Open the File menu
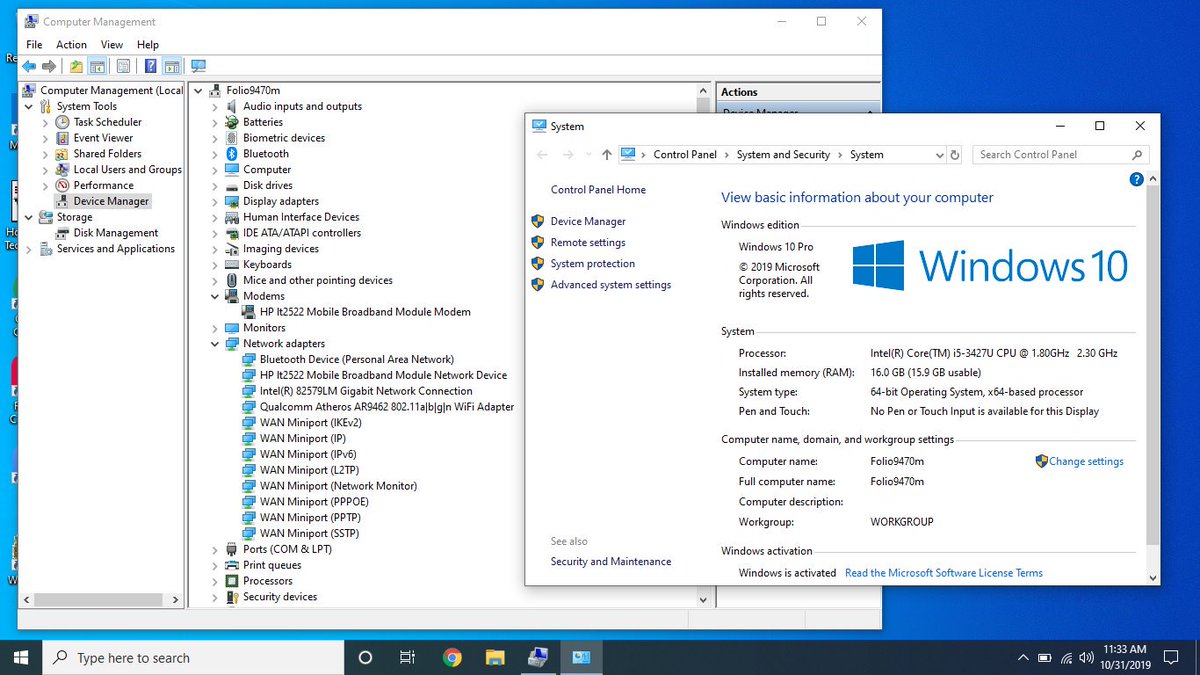 click(x=34, y=45)
